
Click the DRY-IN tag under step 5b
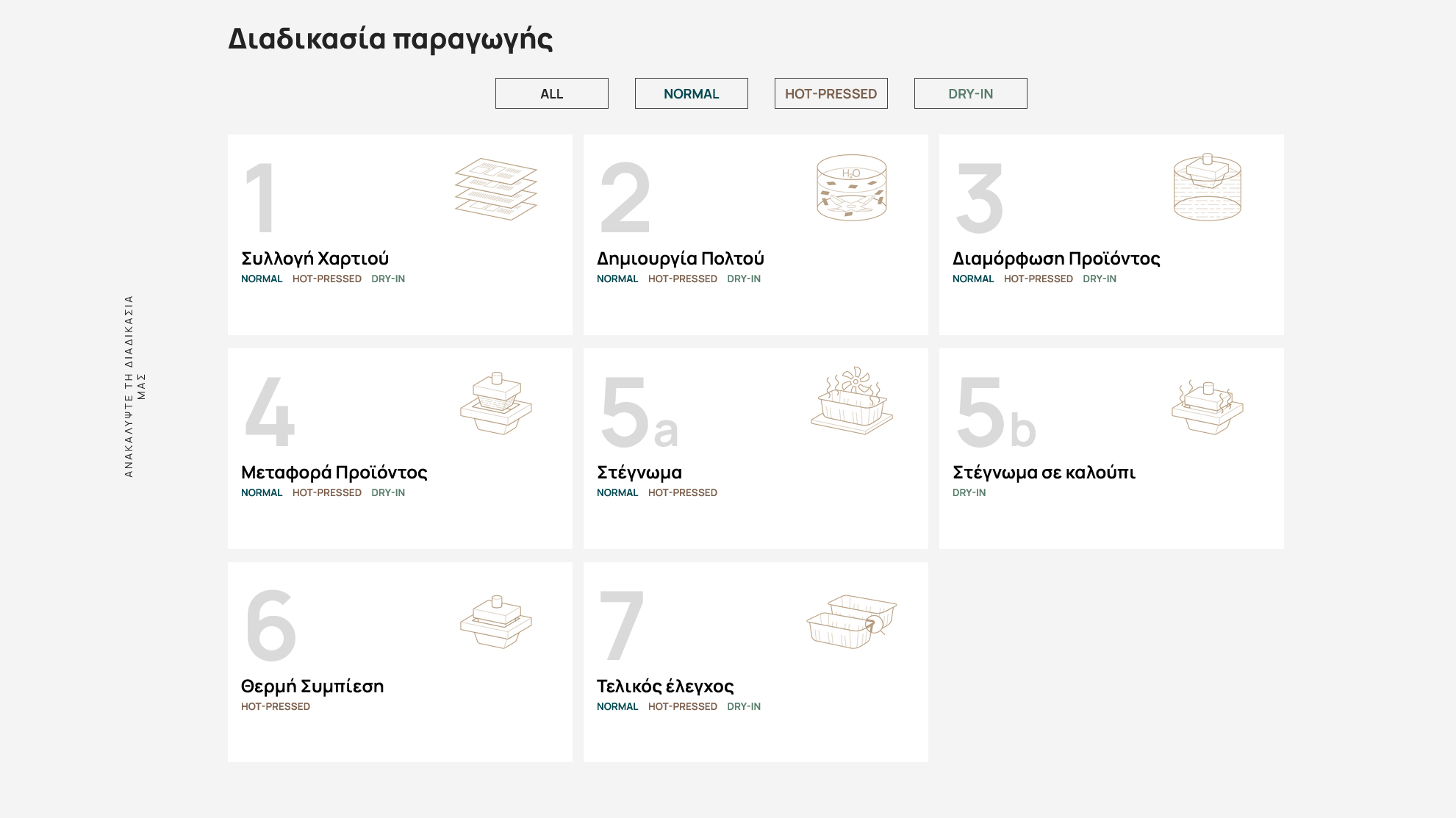click(969, 492)
